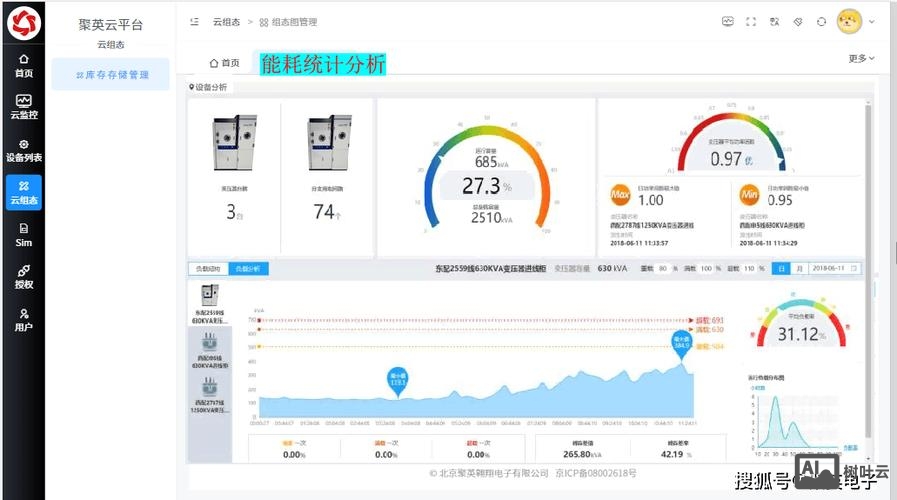Click the red 693 overload threshold label
897x500 pixels.
point(710,320)
